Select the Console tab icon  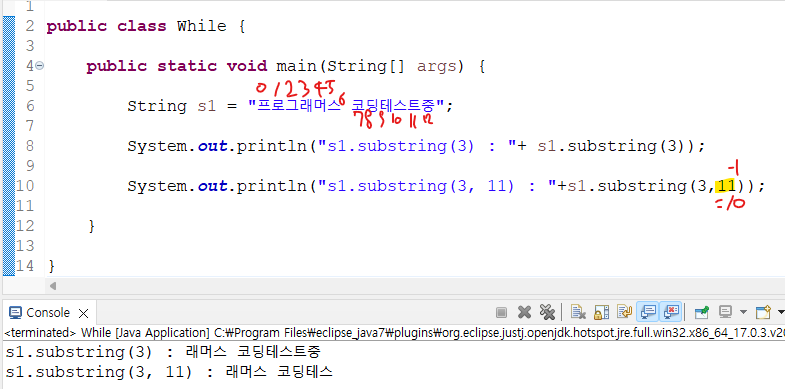click(x=16, y=313)
